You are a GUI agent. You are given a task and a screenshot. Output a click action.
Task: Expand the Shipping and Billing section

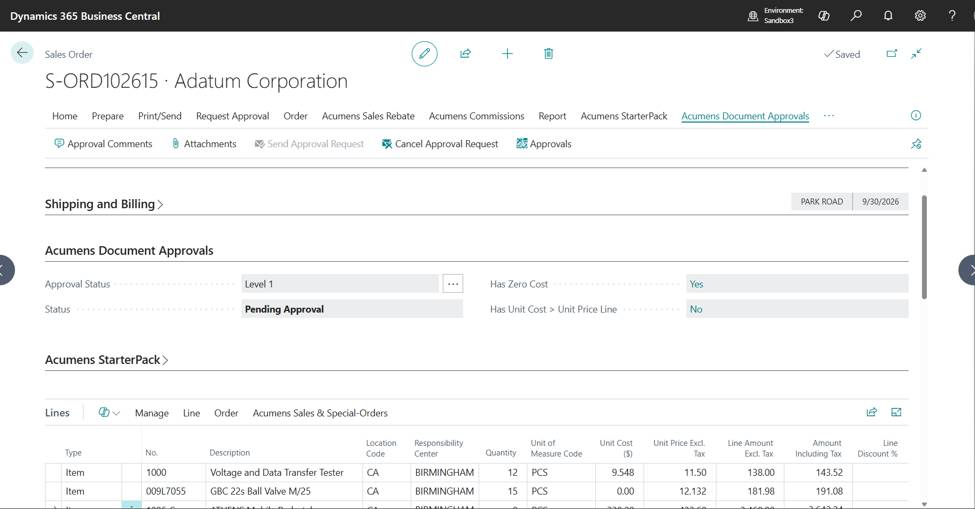tap(104, 204)
